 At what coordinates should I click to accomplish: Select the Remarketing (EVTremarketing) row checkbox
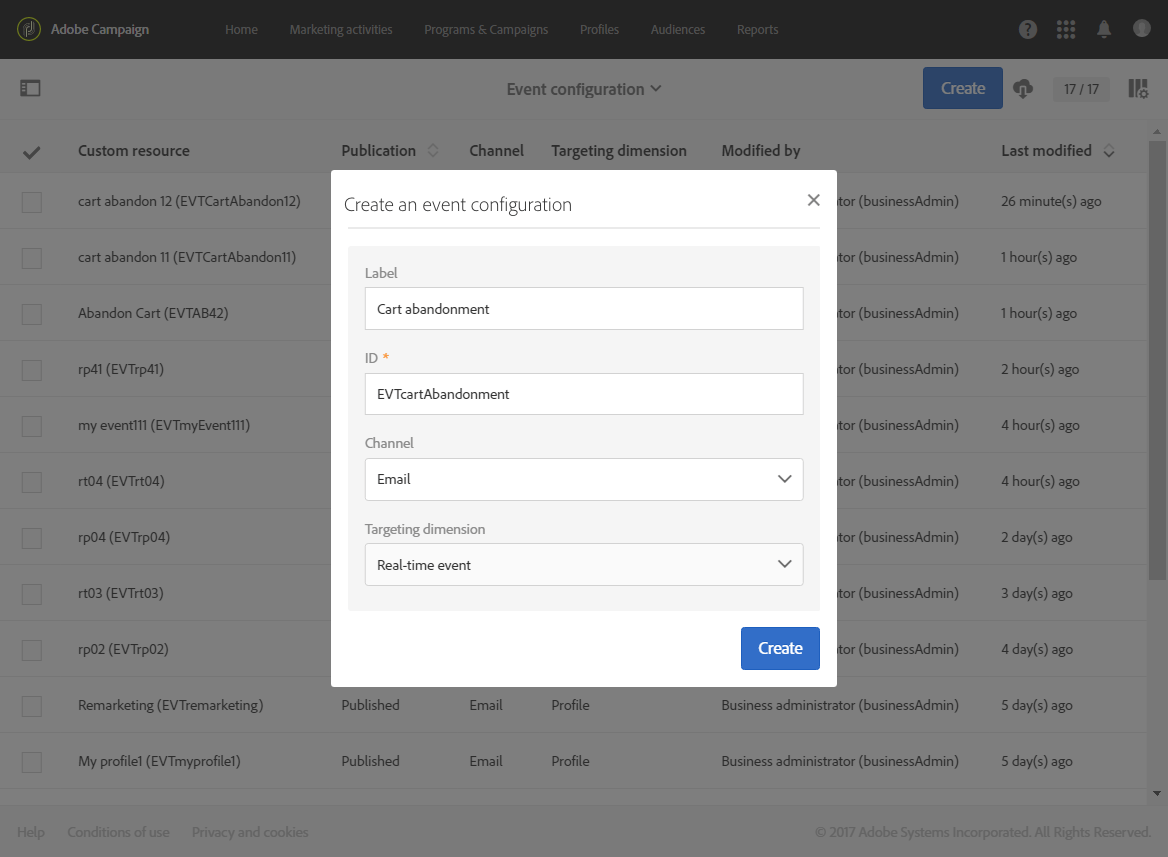pos(31,705)
